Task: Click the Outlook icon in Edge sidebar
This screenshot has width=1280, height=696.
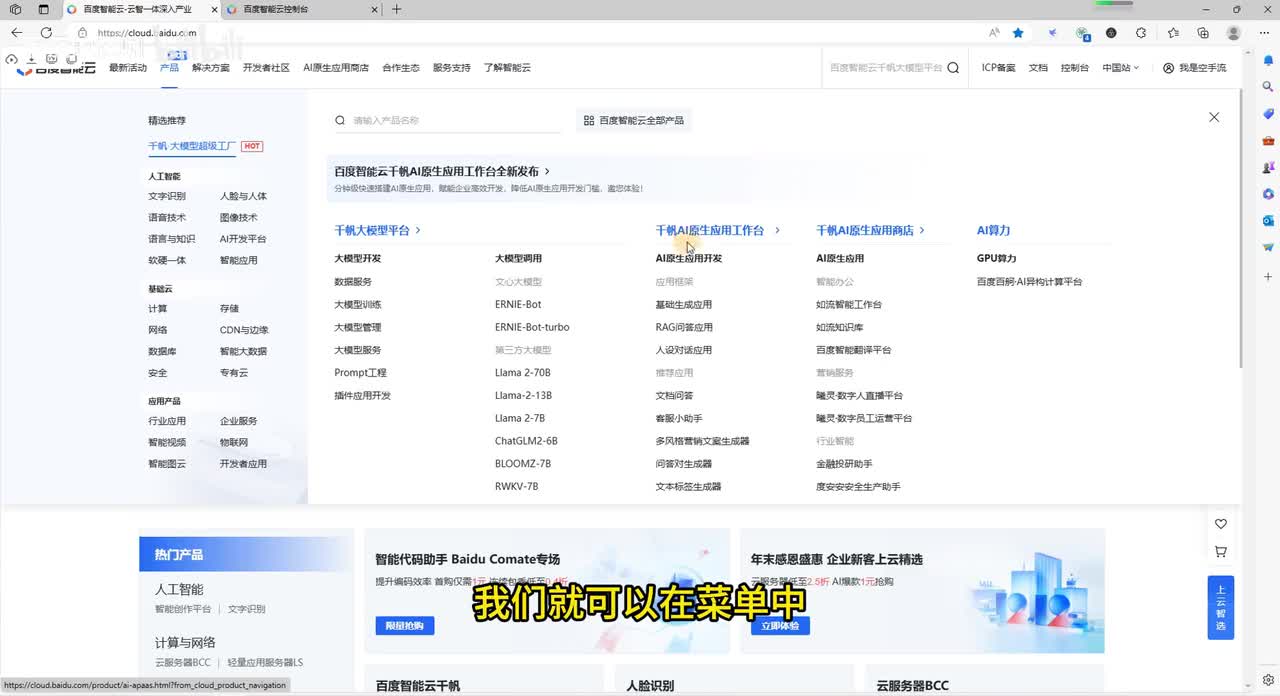Action: (1268, 220)
